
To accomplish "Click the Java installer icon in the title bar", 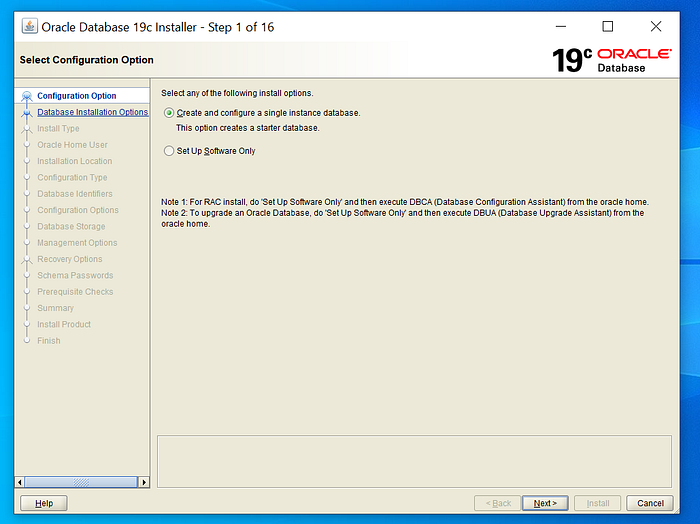I will click(x=29, y=26).
